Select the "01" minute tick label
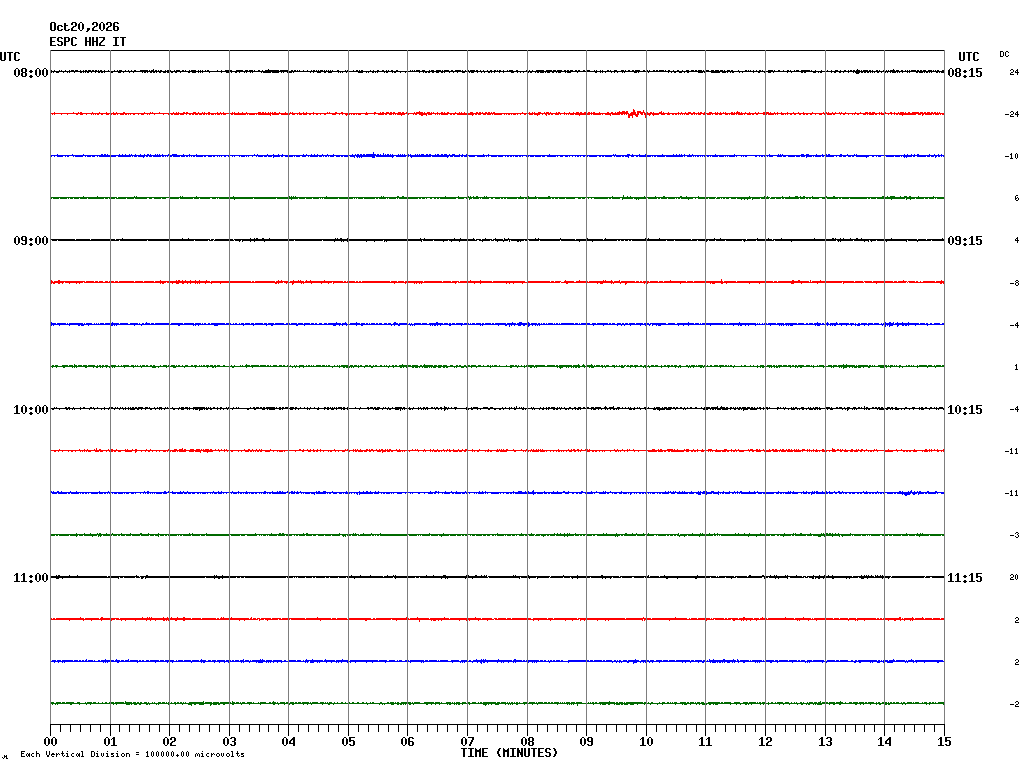The image size is (1024, 768). tap(110, 742)
